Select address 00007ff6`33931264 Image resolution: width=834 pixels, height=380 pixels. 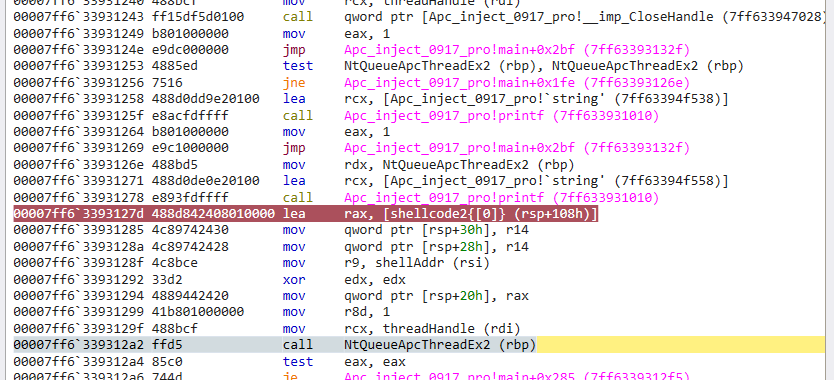(78, 132)
